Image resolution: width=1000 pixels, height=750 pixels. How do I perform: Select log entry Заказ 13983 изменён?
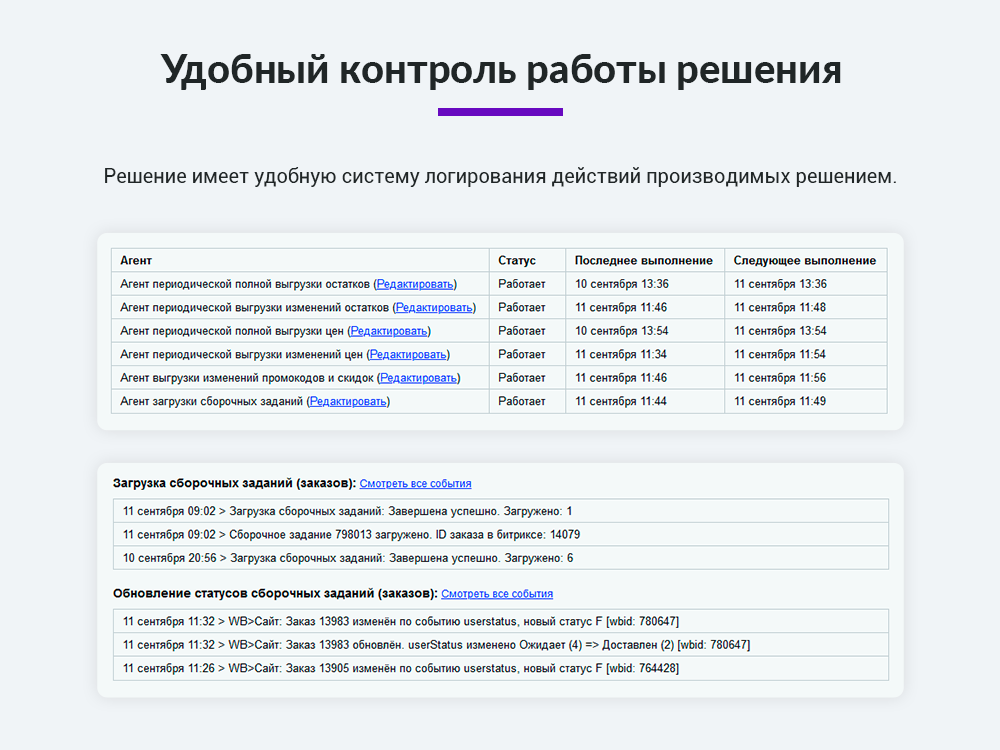(x=500, y=621)
